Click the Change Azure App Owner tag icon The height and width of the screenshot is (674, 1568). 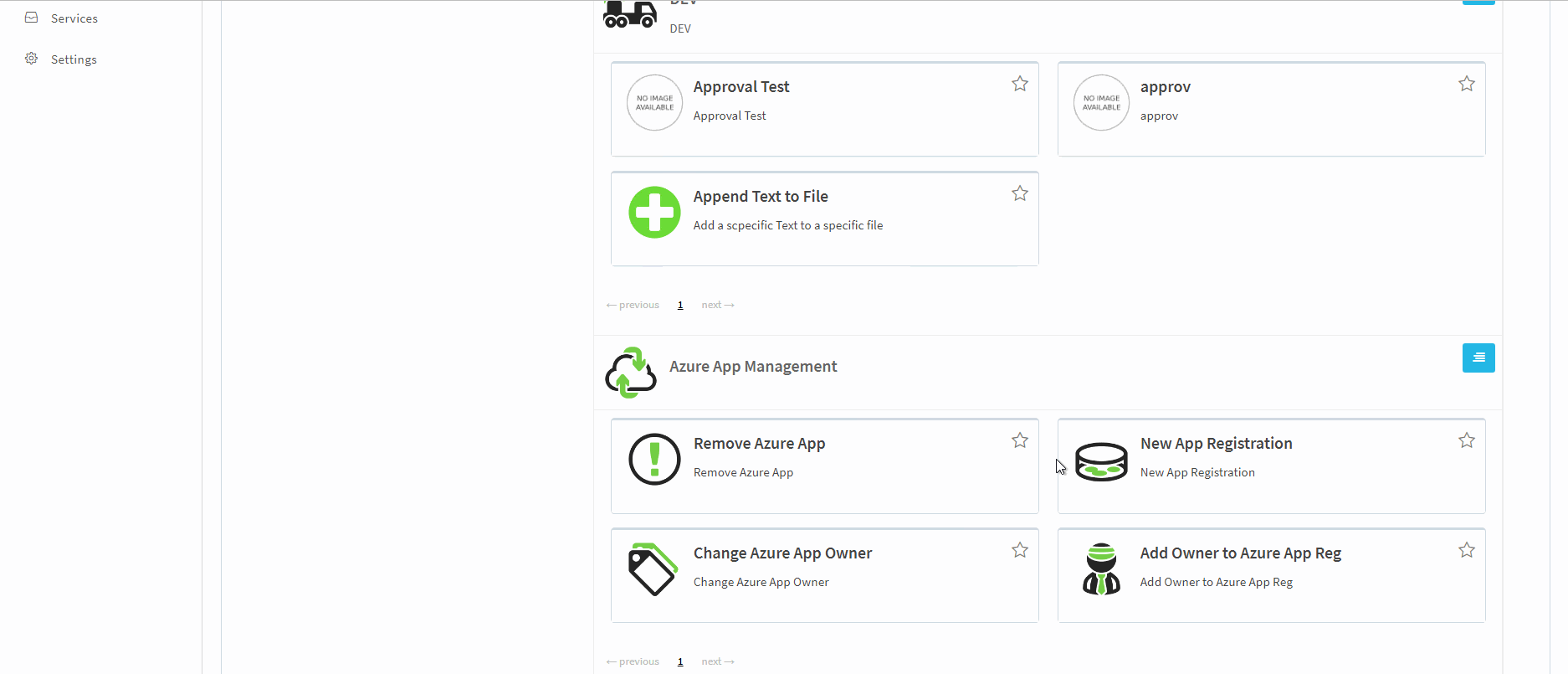(653, 569)
